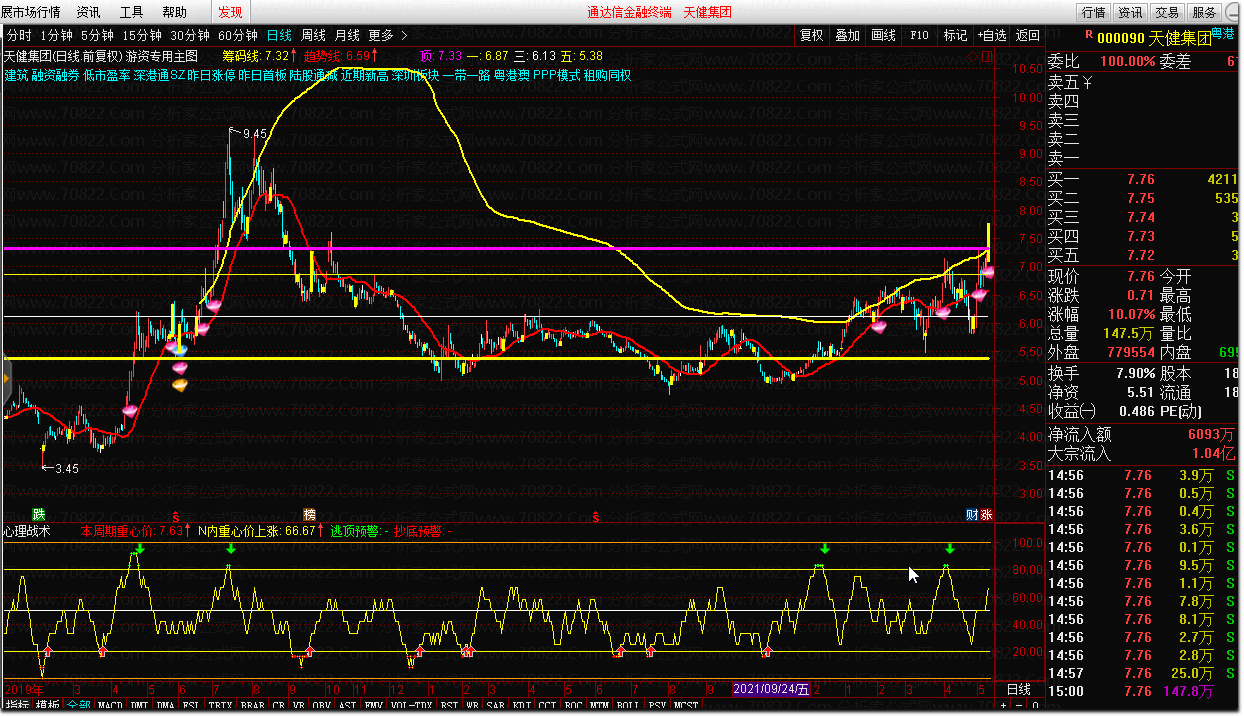The width and height of the screenshot is (1244, 716).
Task: Switch indicator to OBV
Action: point(321,706)
